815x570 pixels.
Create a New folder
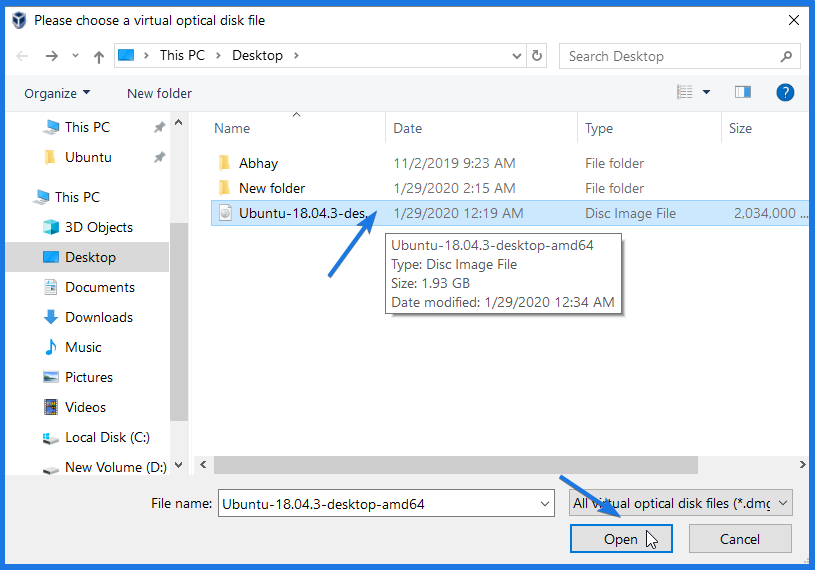click(159, 94)
